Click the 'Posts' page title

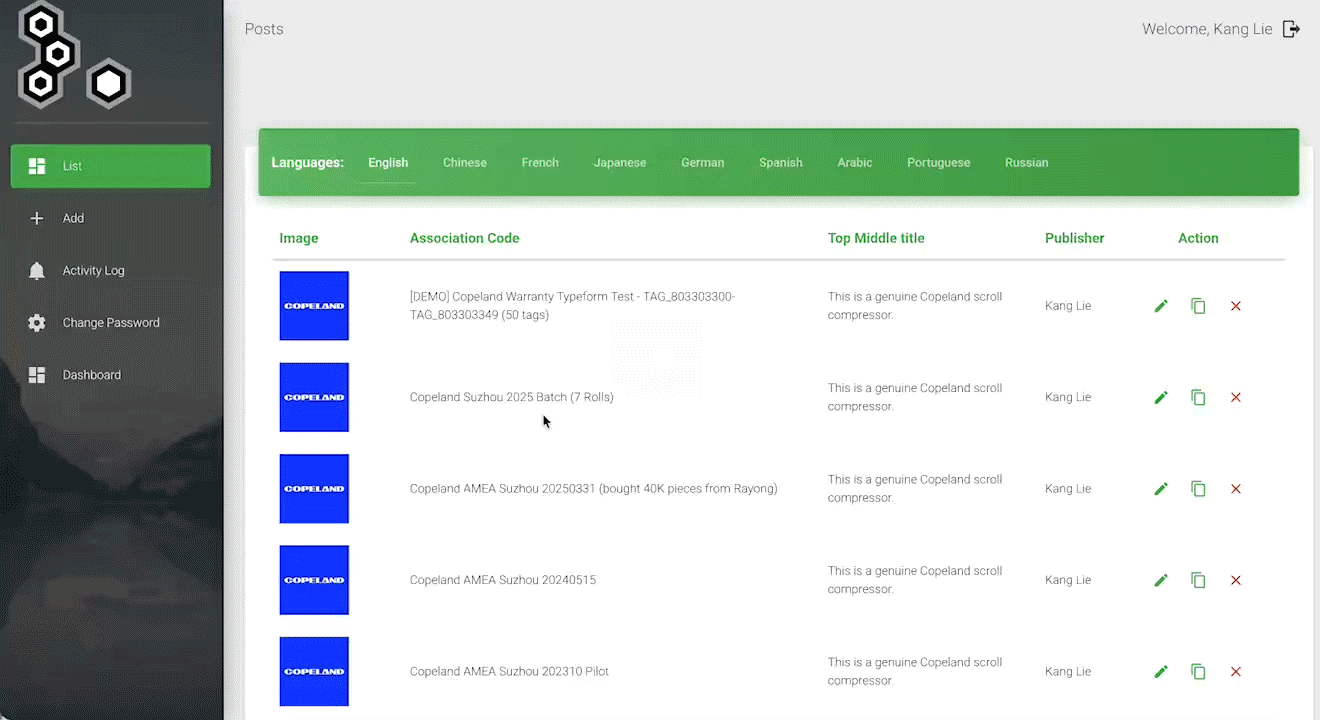264,29
